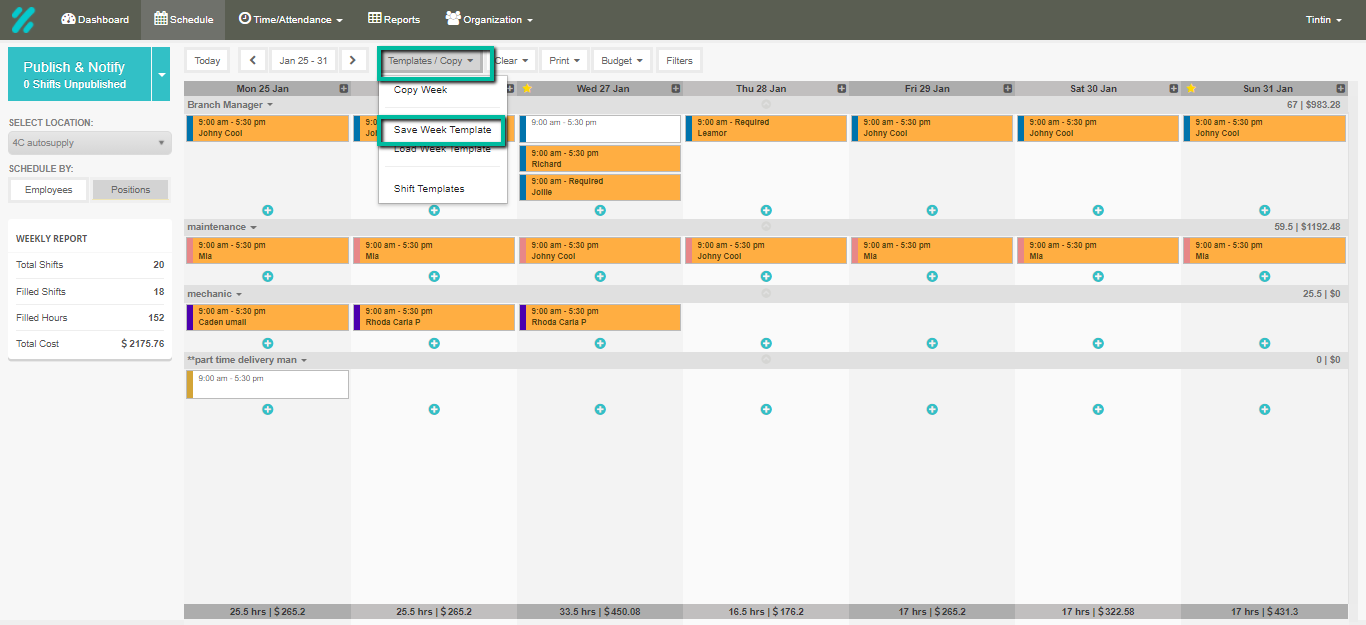Open Jollie's Required shift on Wednesday
Viewport: 1366px width, 625px height.
coord(600,187)
